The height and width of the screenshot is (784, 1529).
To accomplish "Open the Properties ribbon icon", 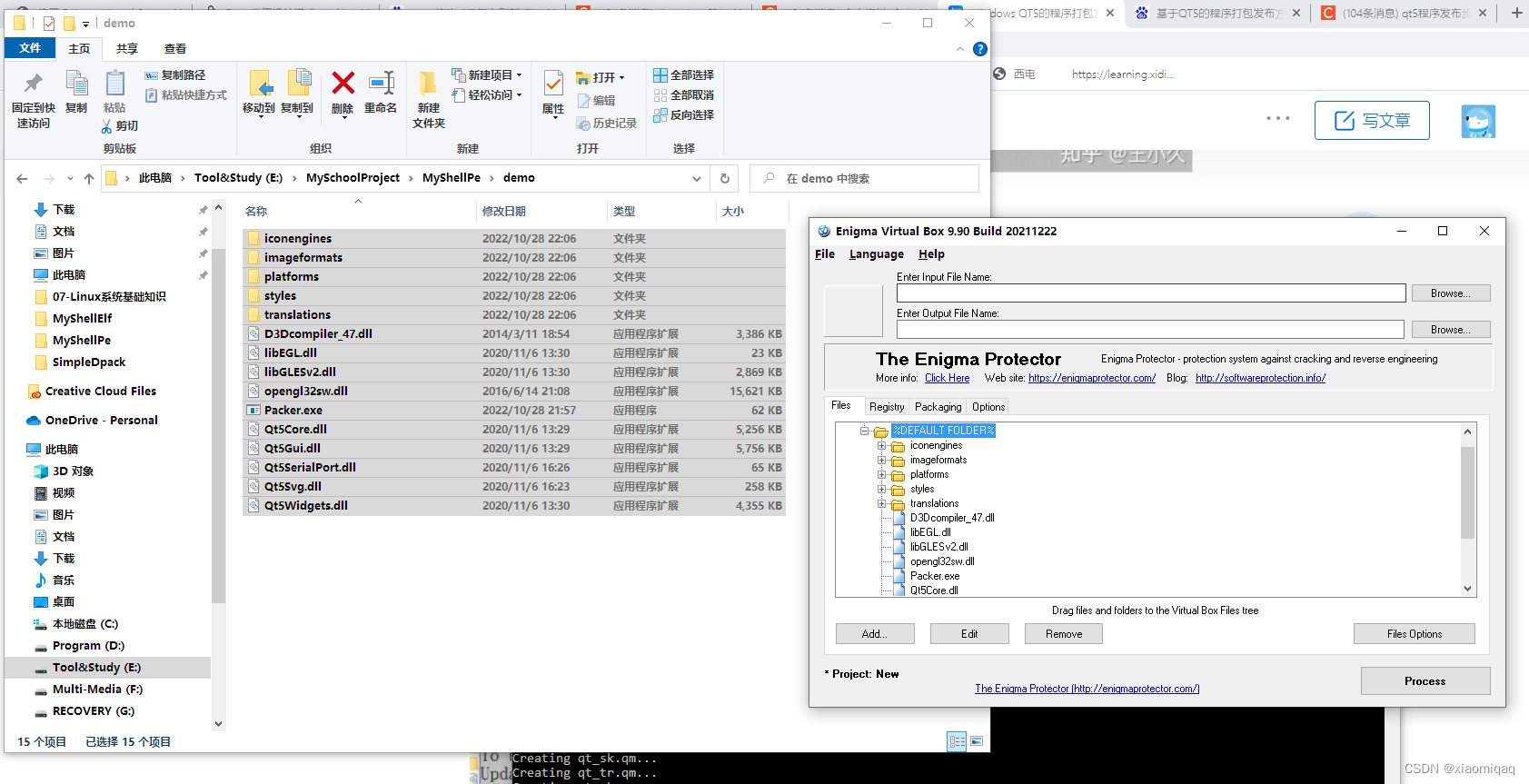I will point(553,94).
